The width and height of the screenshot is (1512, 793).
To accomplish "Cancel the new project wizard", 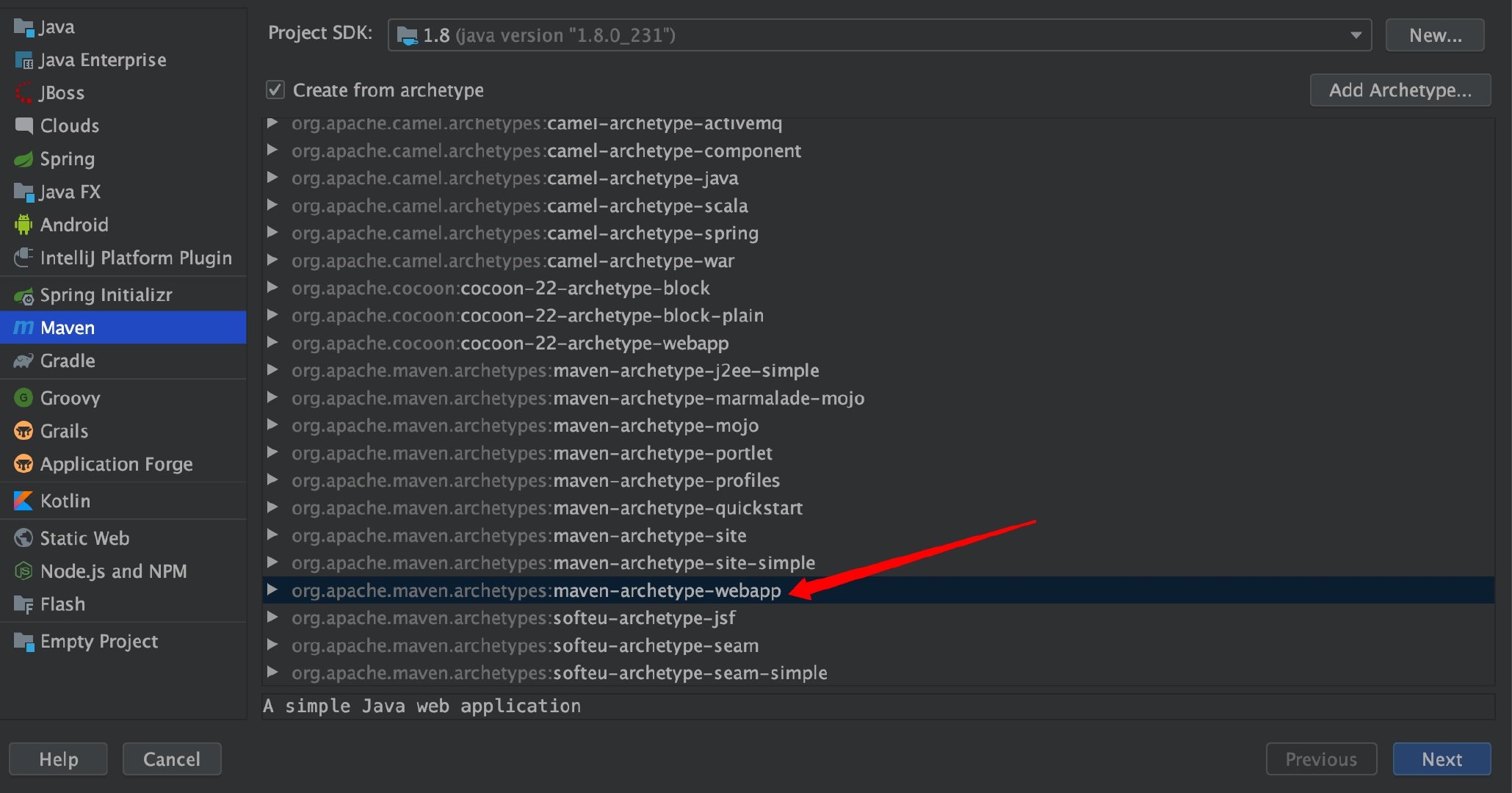I will tap(172, 759).
